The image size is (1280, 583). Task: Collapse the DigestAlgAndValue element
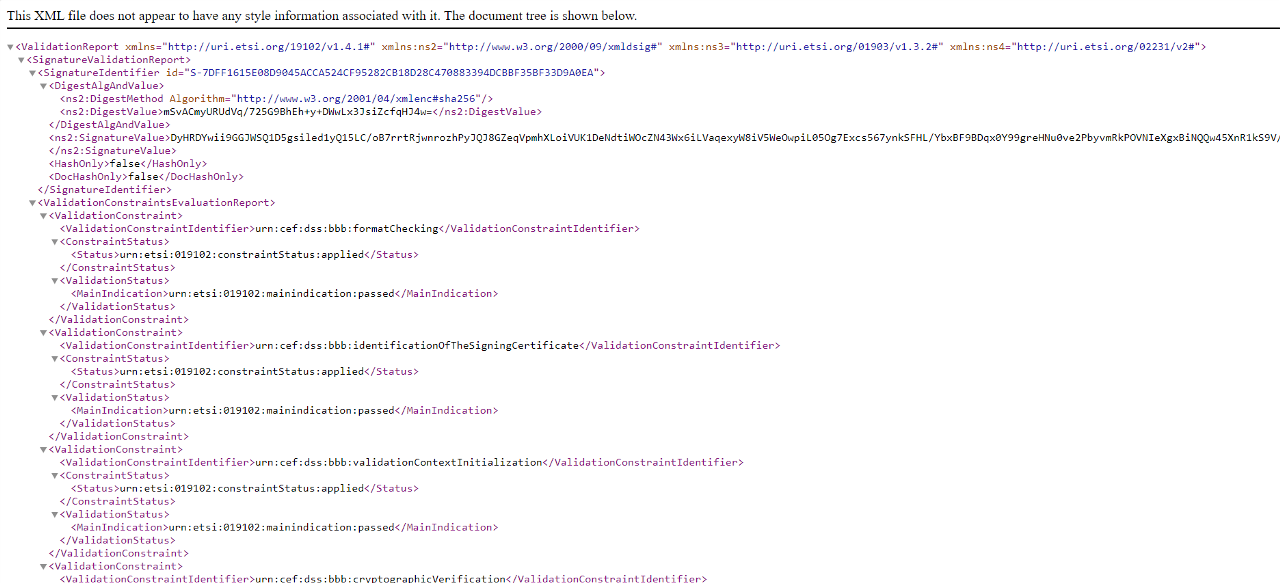tap(44, 86)
